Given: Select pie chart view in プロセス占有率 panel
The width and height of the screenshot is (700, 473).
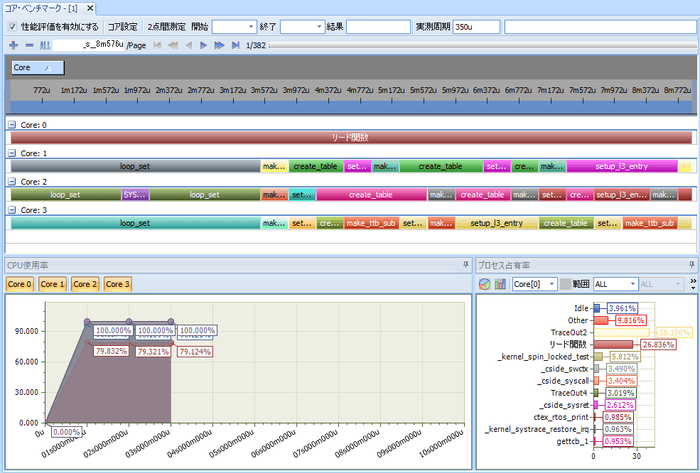Looking at the screenshot, I should tap(485, 284).
